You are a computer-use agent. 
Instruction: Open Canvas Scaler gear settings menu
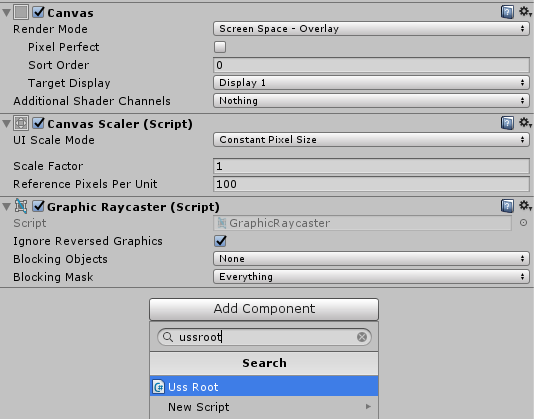[x=525, y=122]
